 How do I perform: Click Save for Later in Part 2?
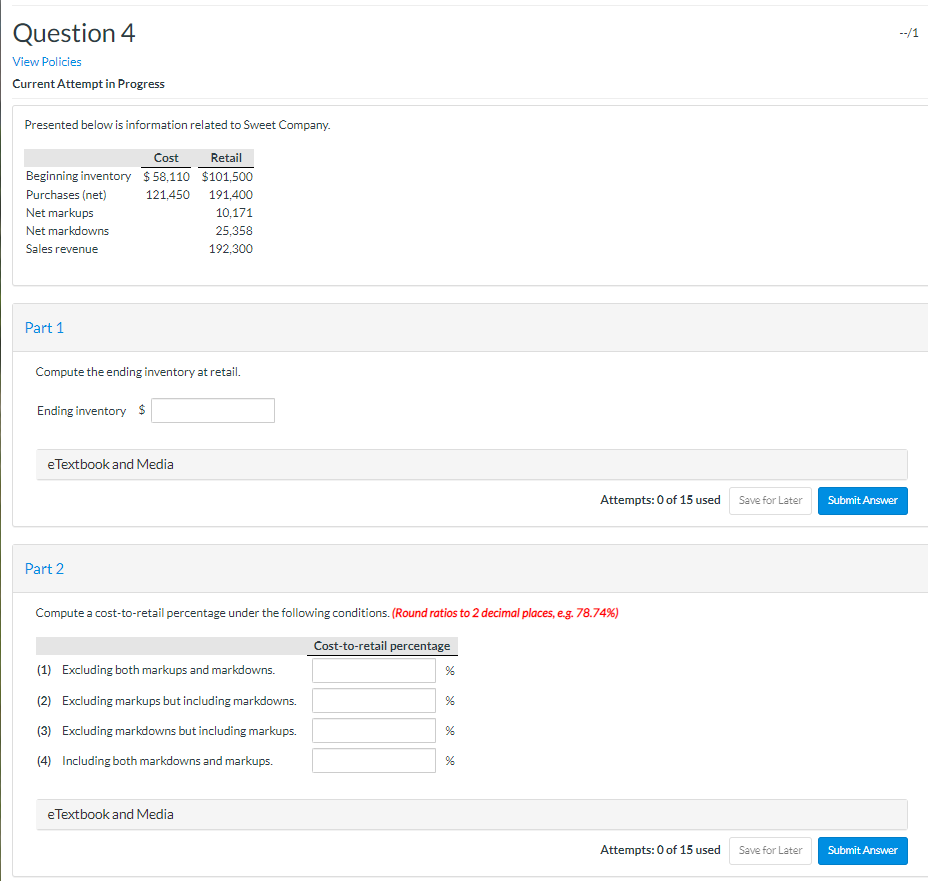(x=769, y=850)
